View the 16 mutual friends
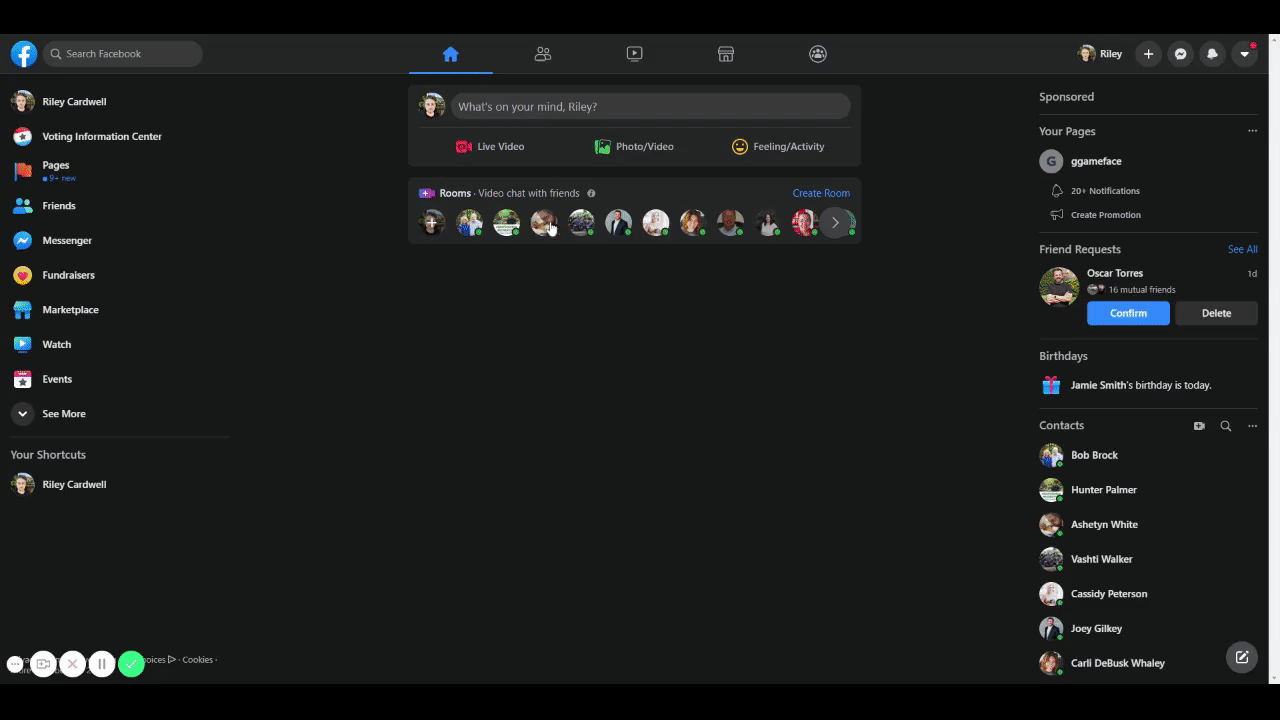 1141,290
